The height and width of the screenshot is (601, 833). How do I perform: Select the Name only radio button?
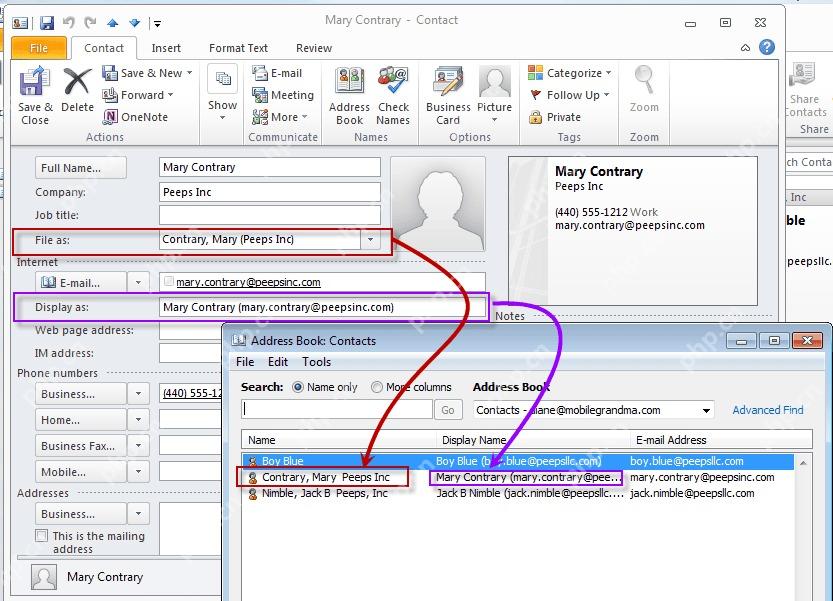(x=298, y=387)
